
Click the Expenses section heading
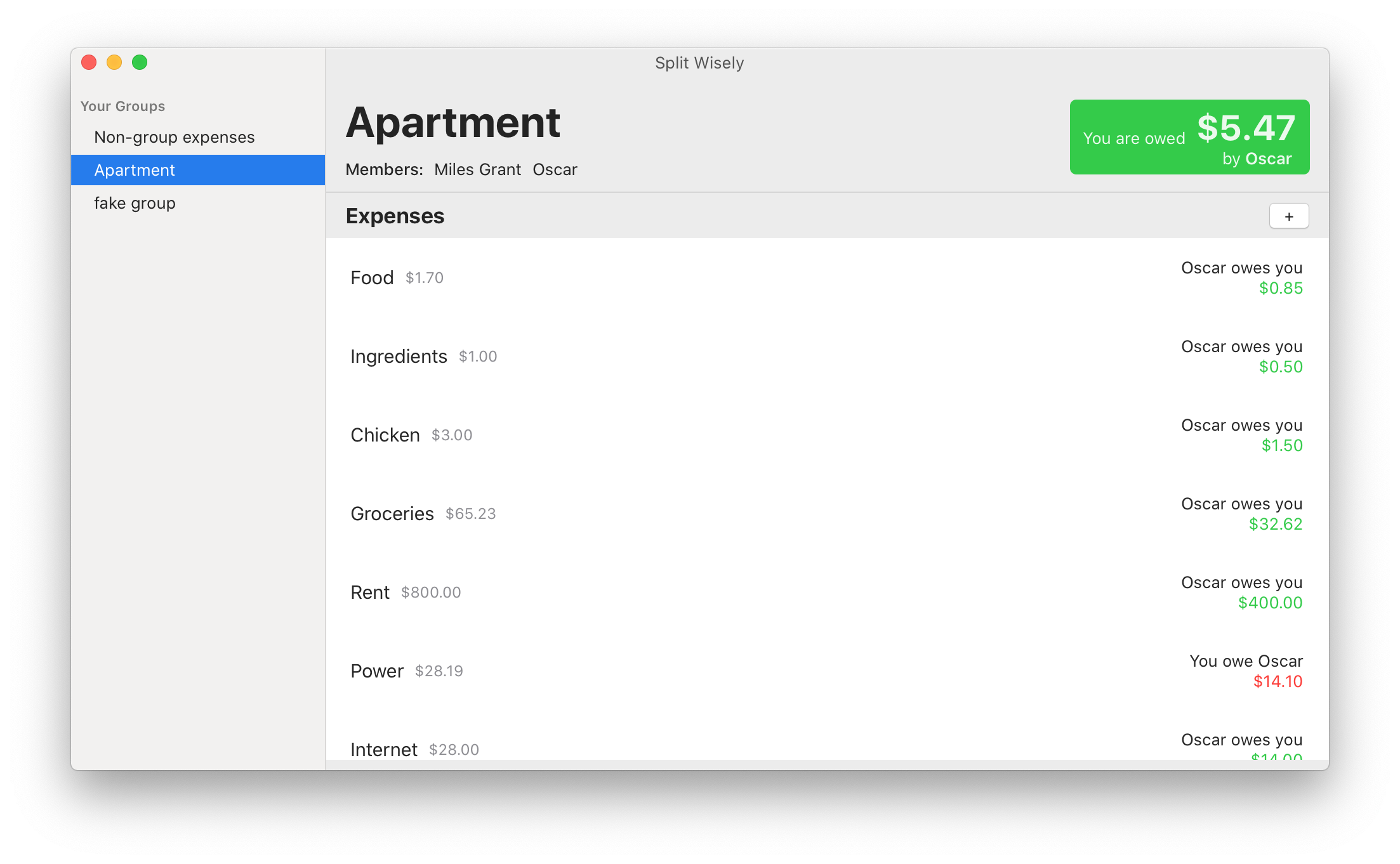(395, 216)
